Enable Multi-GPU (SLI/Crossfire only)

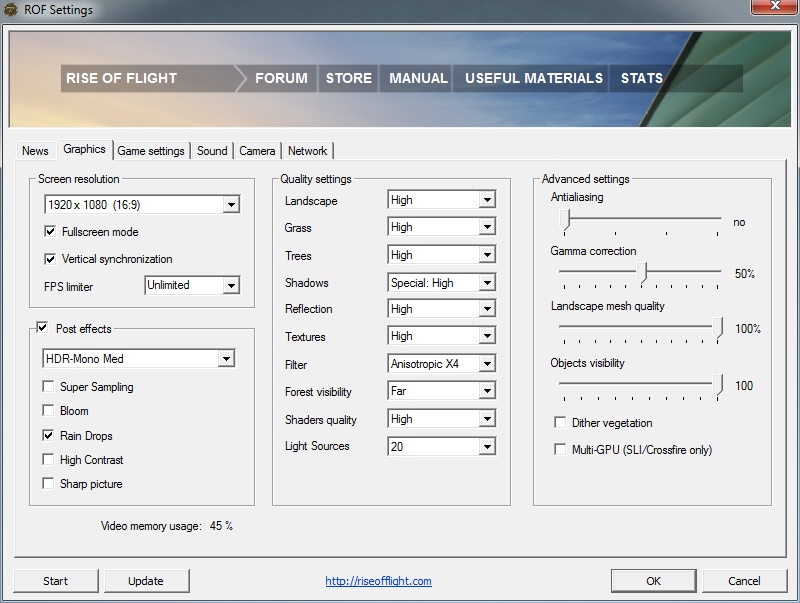click(560, 449)
